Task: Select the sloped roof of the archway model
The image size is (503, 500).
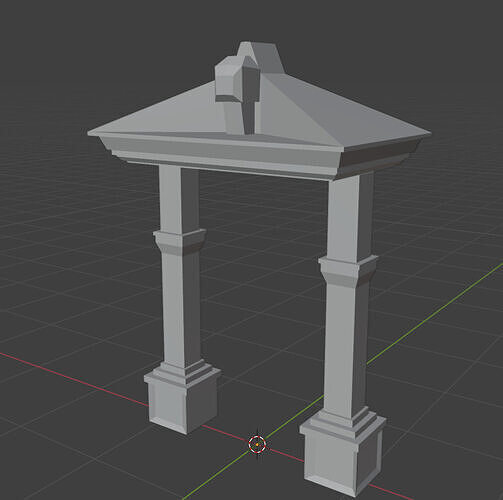Action: click(x=300, y=110)
